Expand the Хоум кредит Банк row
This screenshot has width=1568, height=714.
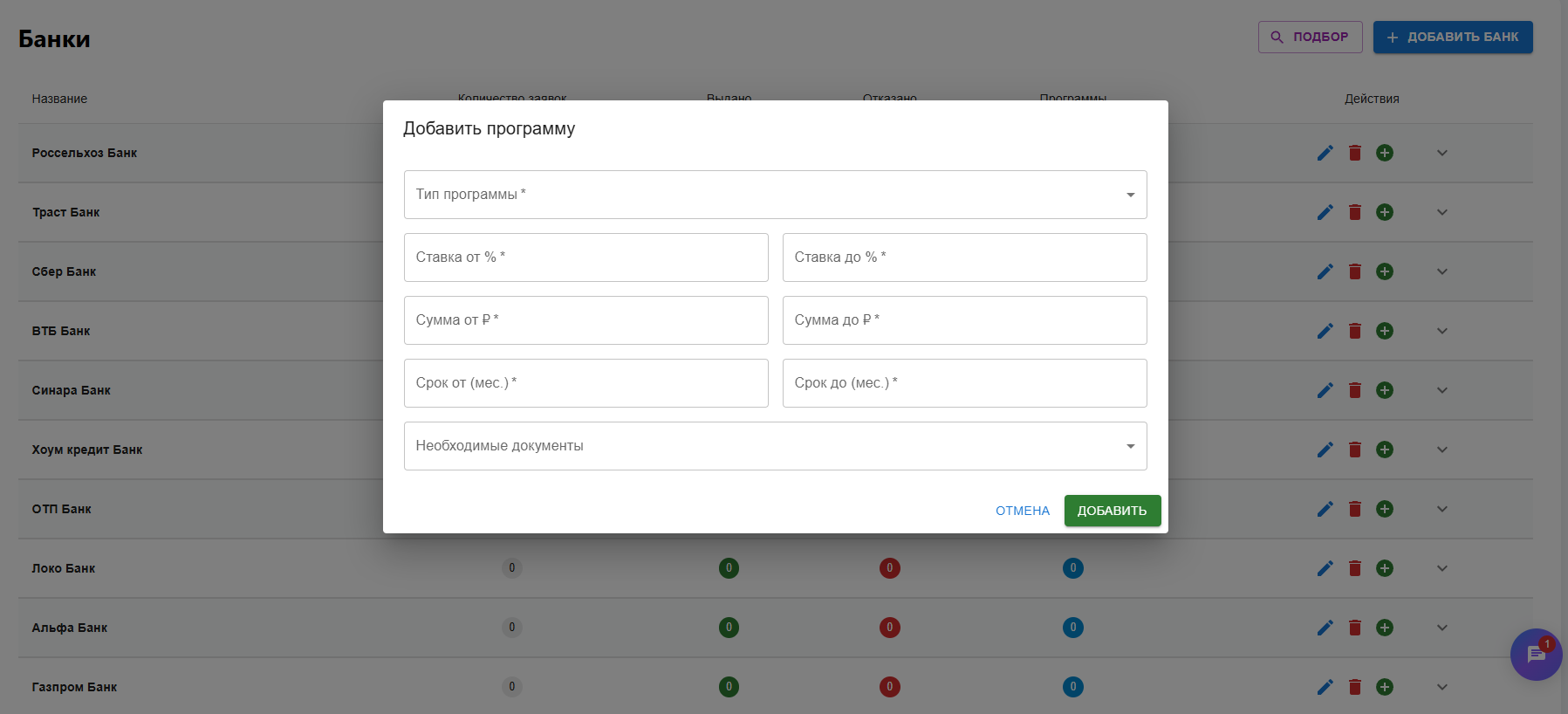[1441, 450]
